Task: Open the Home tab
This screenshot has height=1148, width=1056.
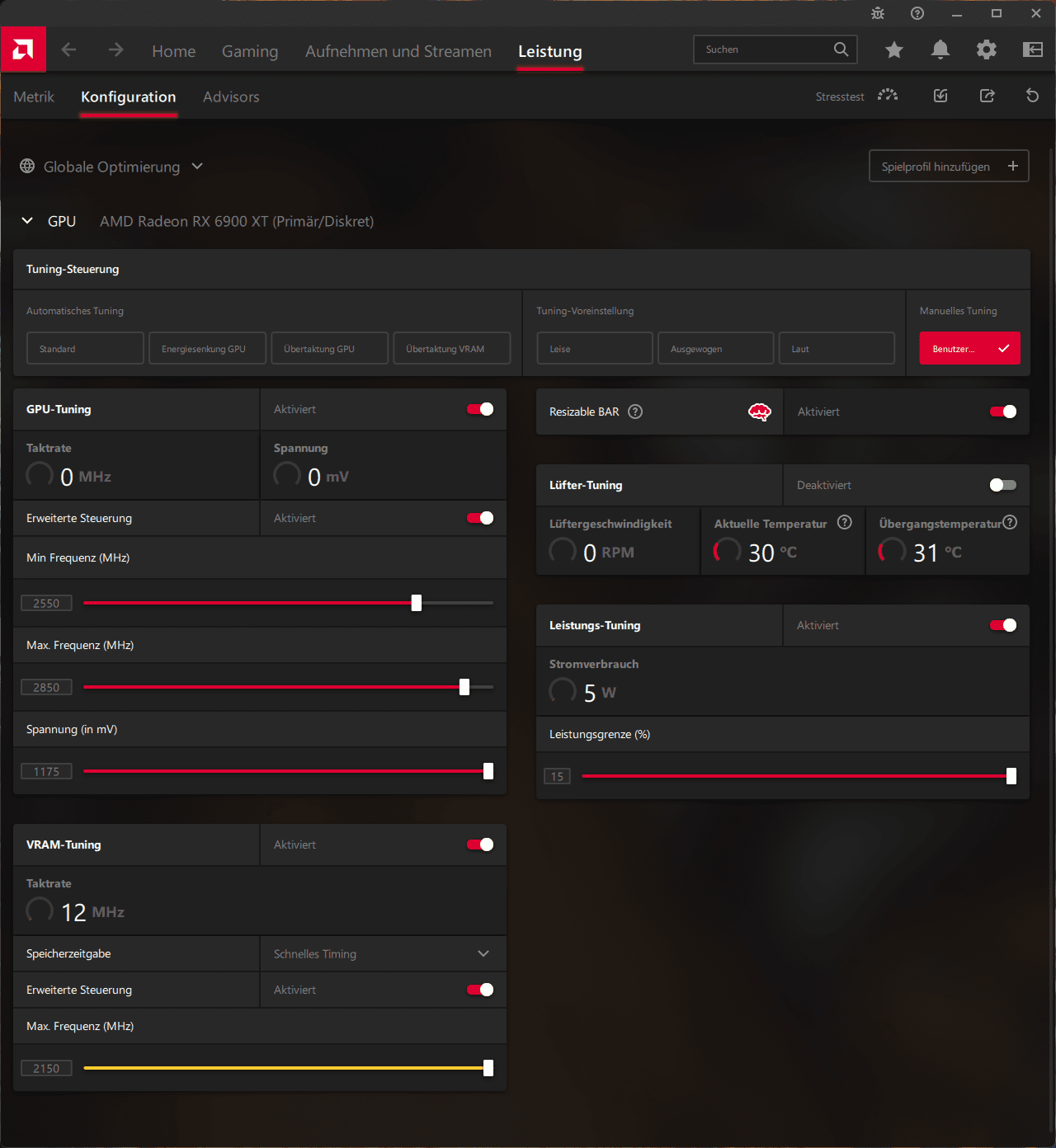Action: point(173,51)
